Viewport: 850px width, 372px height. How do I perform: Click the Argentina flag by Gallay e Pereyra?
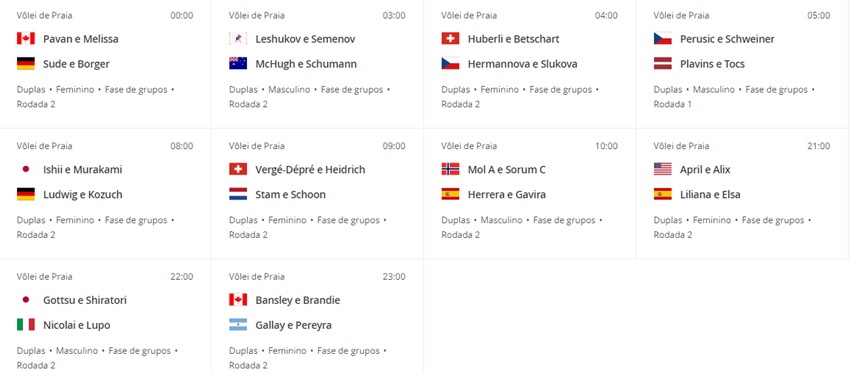pos(238,325)
